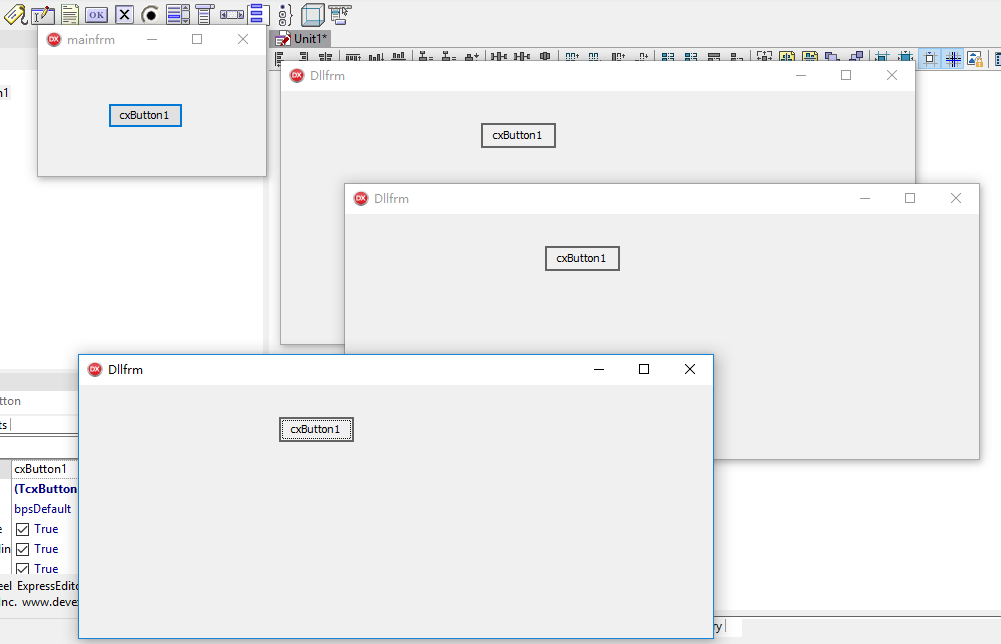The height and width of the screenshot is (644, 1001).
Task: Click cxButton1 in the mainfrm window
Action: pyautogui.click(x=145, y=115)
